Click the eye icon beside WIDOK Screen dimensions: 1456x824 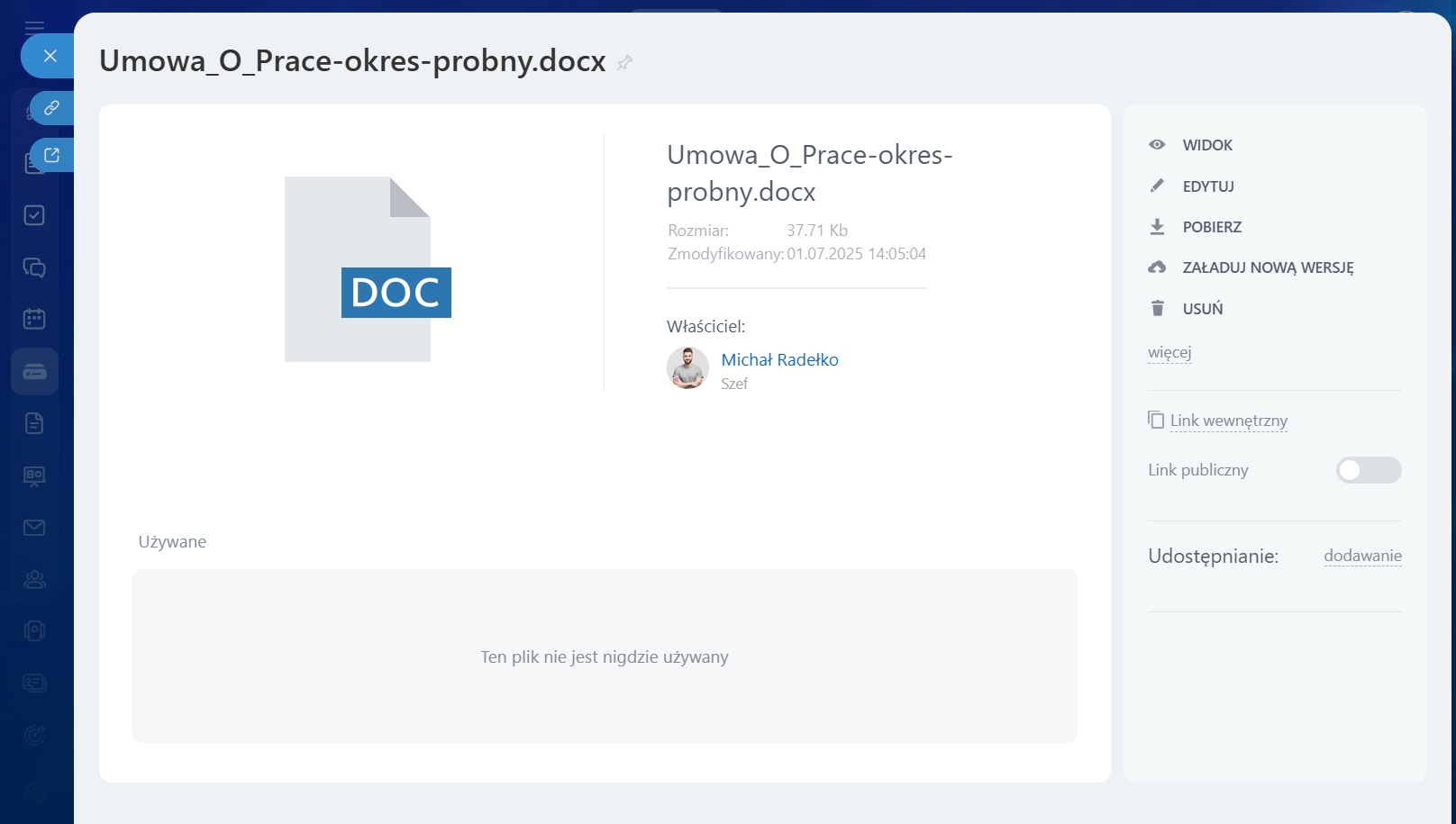pyautogui.click(x=1157, y=145)
